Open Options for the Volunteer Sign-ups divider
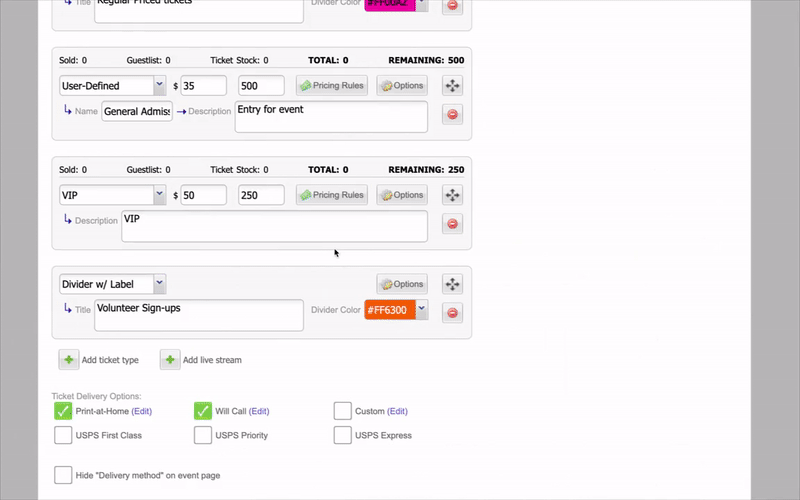Viewport: 800px width, 500px height. coord(402,284)
